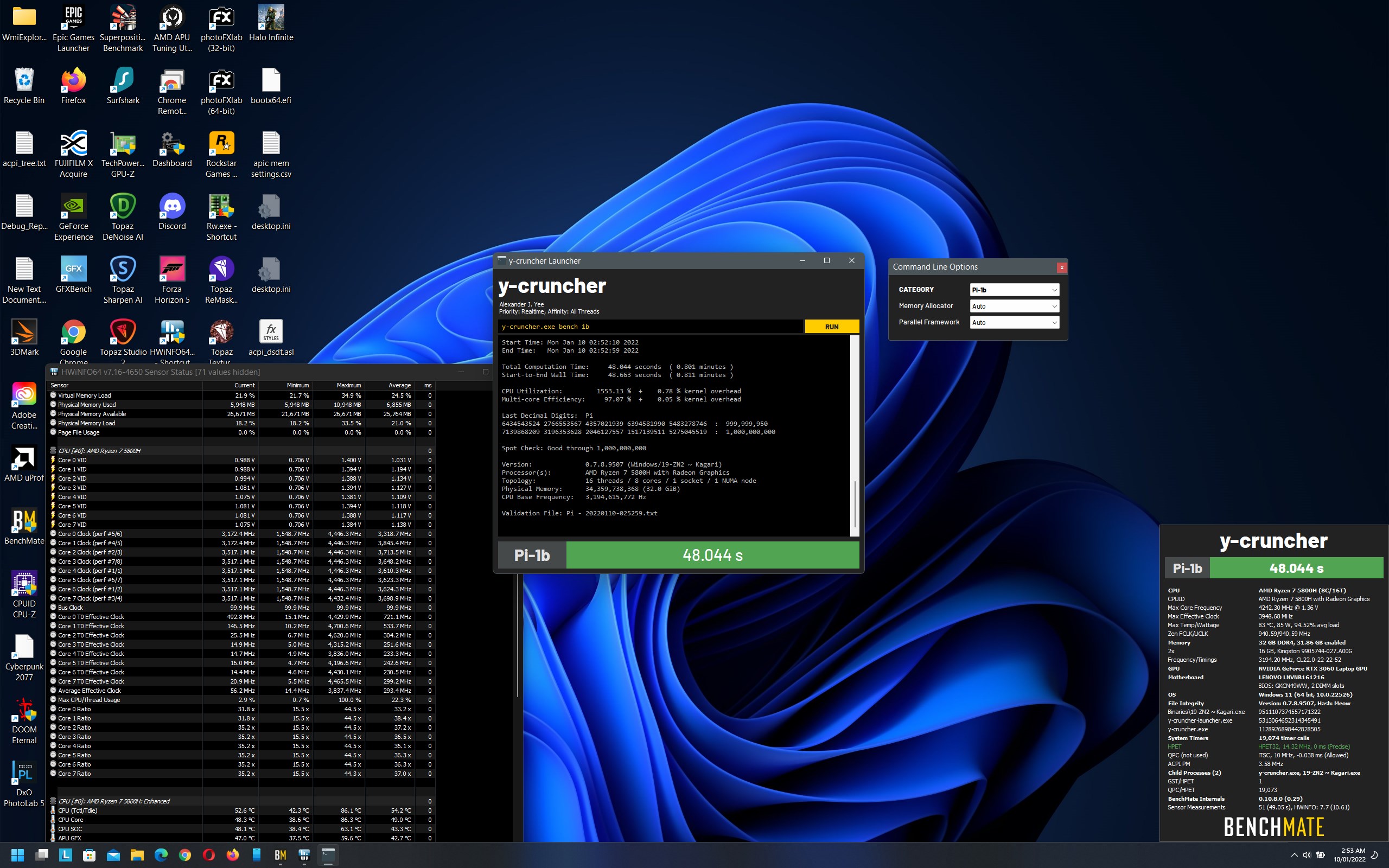
Task: Select the DOOM Eternal desktop icon
Action: pyautogui.click(x=24, y=721)
